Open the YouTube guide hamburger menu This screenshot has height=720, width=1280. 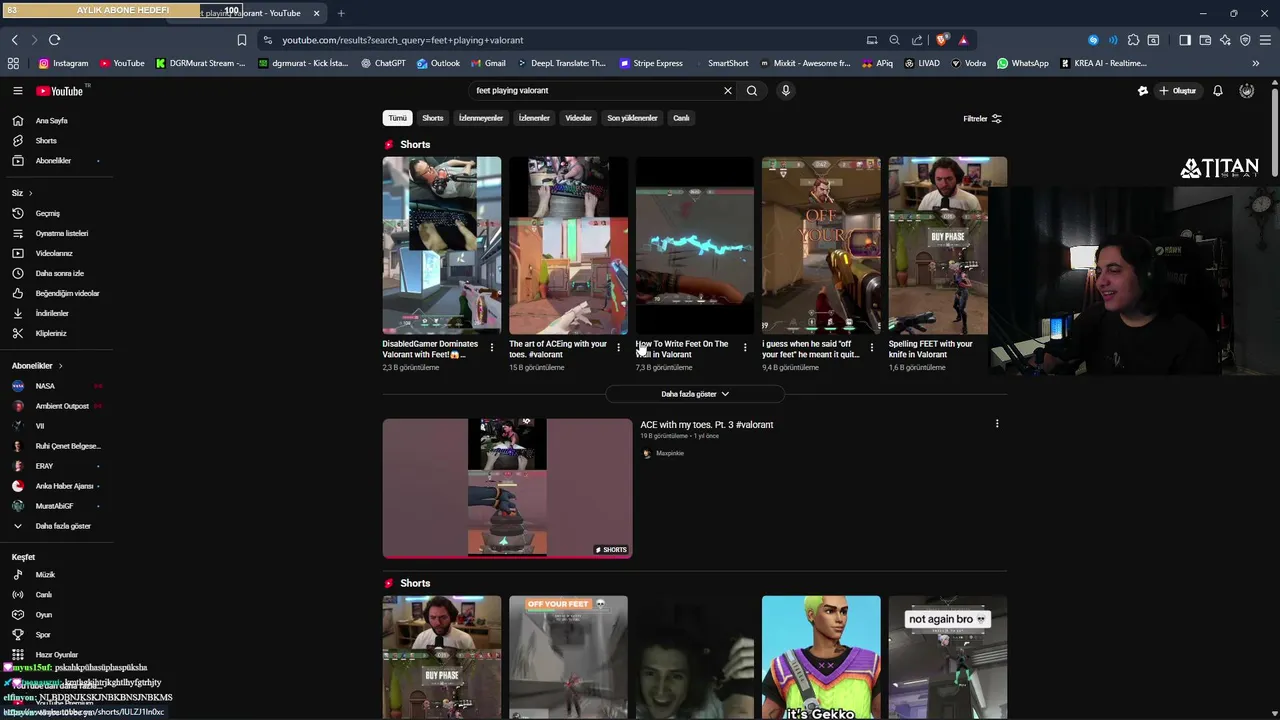pyautogui.click(x=17, y=91)
